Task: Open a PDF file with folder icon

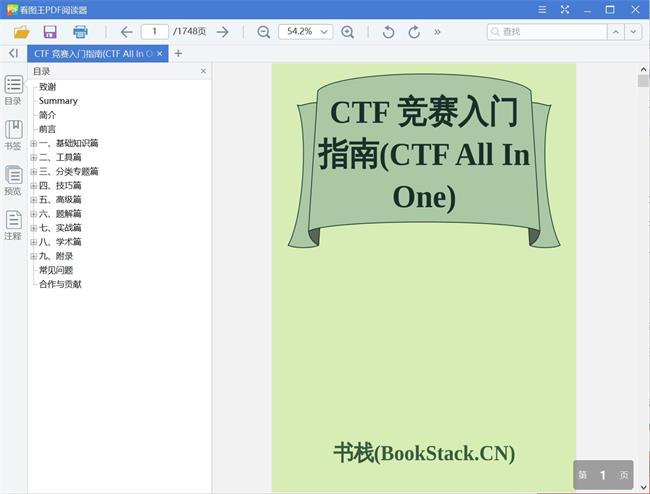Action: pos(21,32)
